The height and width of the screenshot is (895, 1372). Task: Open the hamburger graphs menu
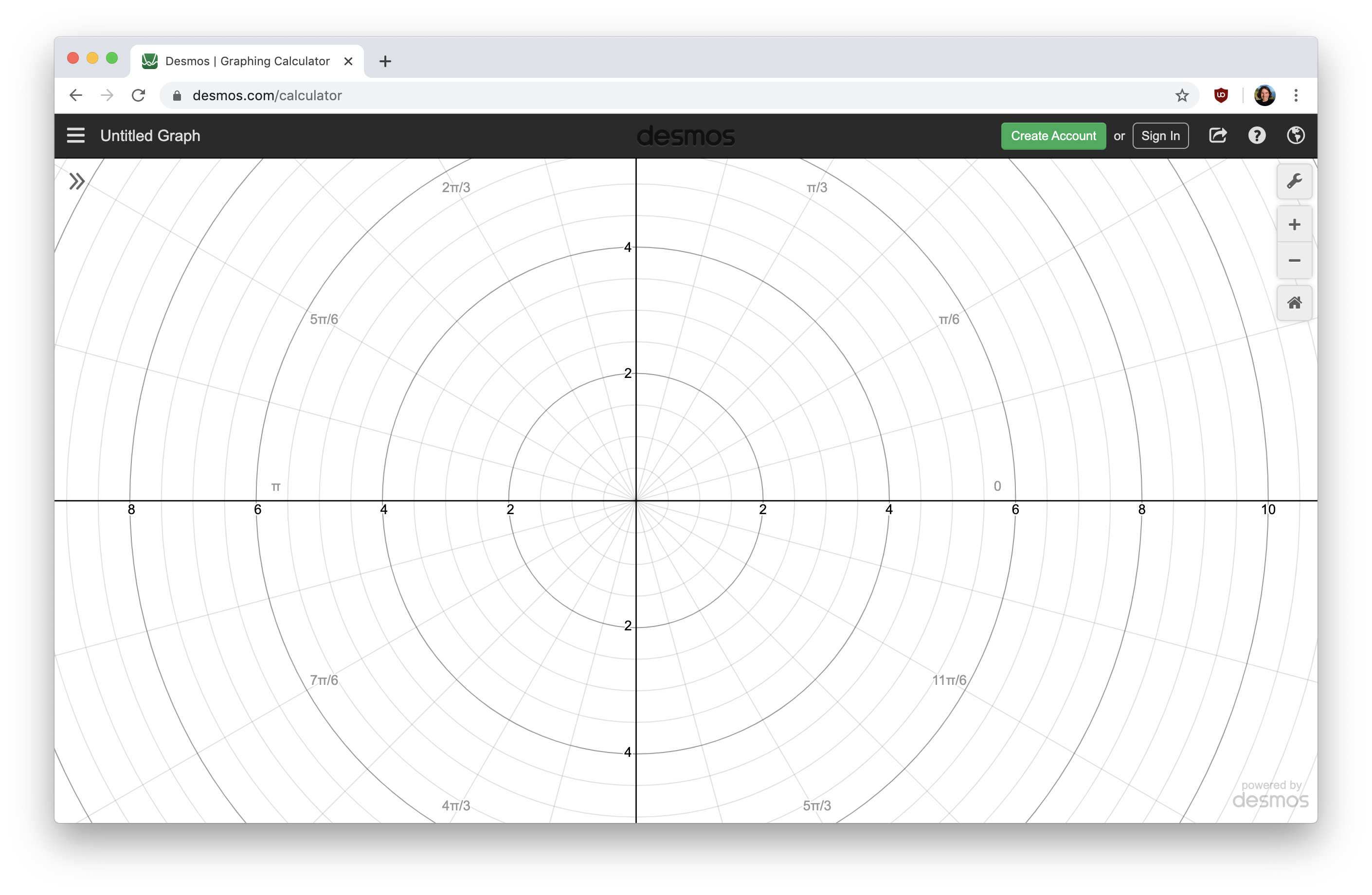click(75, 135)
